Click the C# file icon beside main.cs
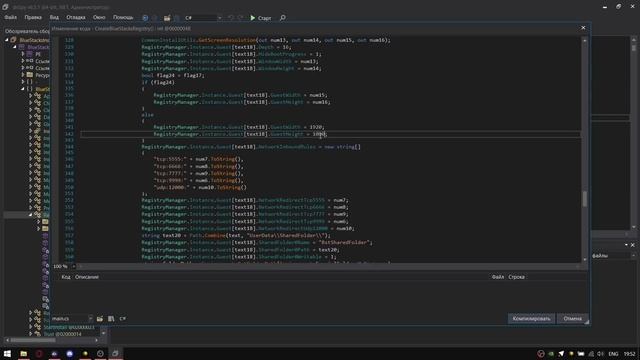 [122, 319]
